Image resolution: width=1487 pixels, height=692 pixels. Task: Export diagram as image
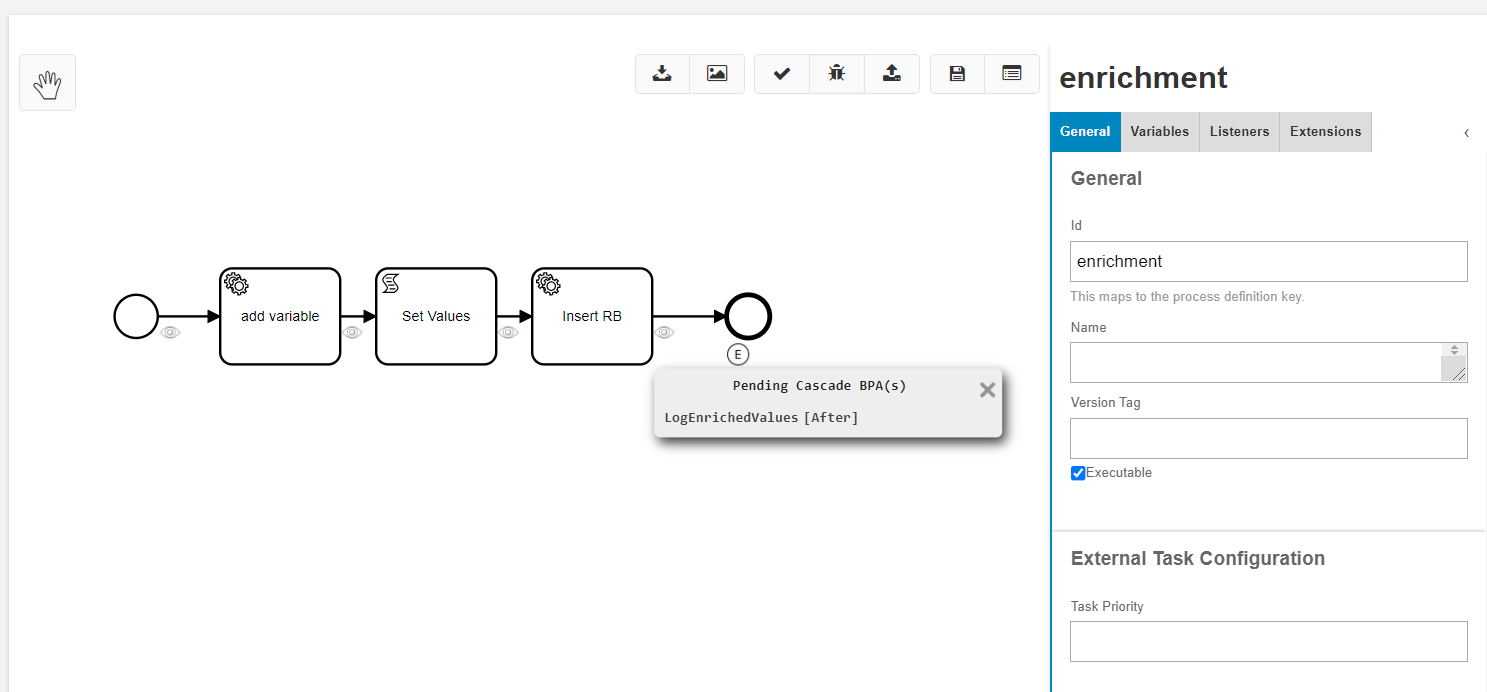(717, 74)
